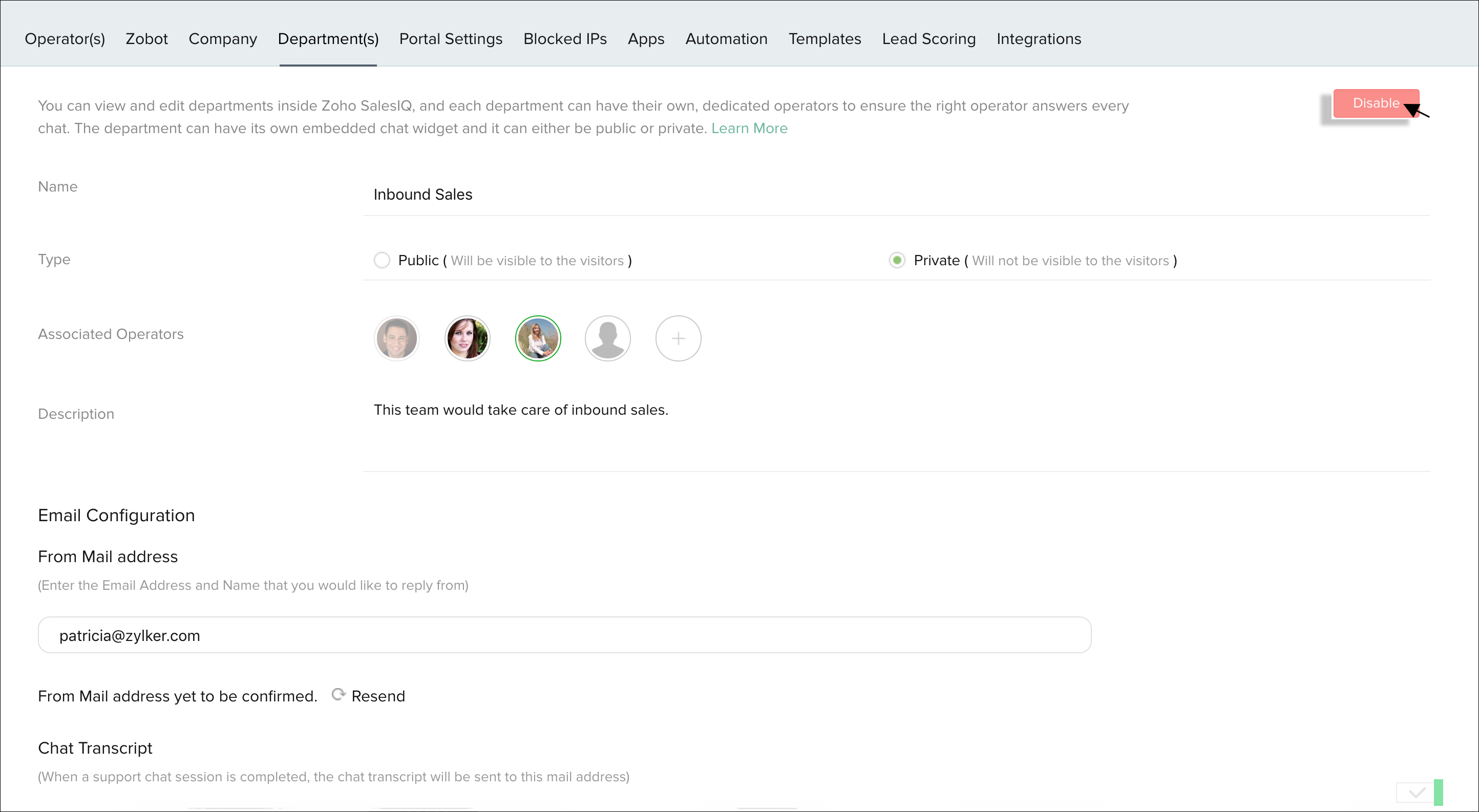Add an associated operator with plus icon
Viewport: 1479px width, 812px height.
pos(678,338)
